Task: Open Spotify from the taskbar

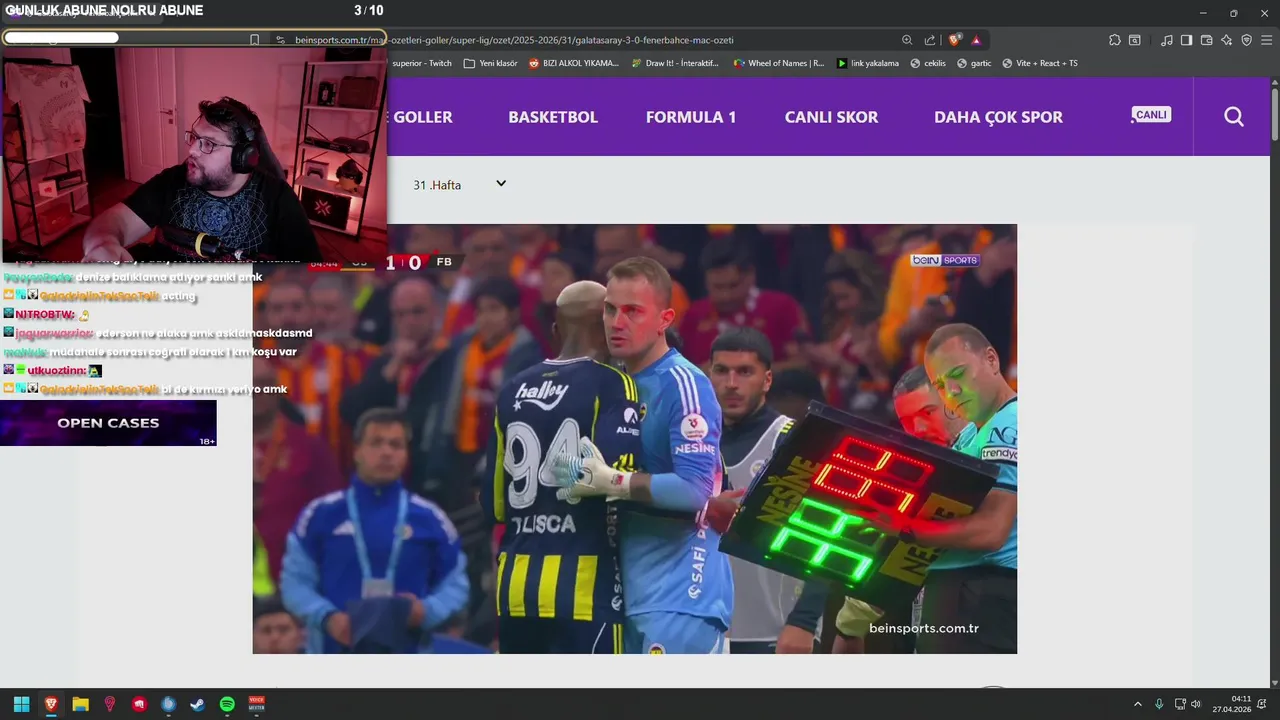Action: click(x=227, y=704)
